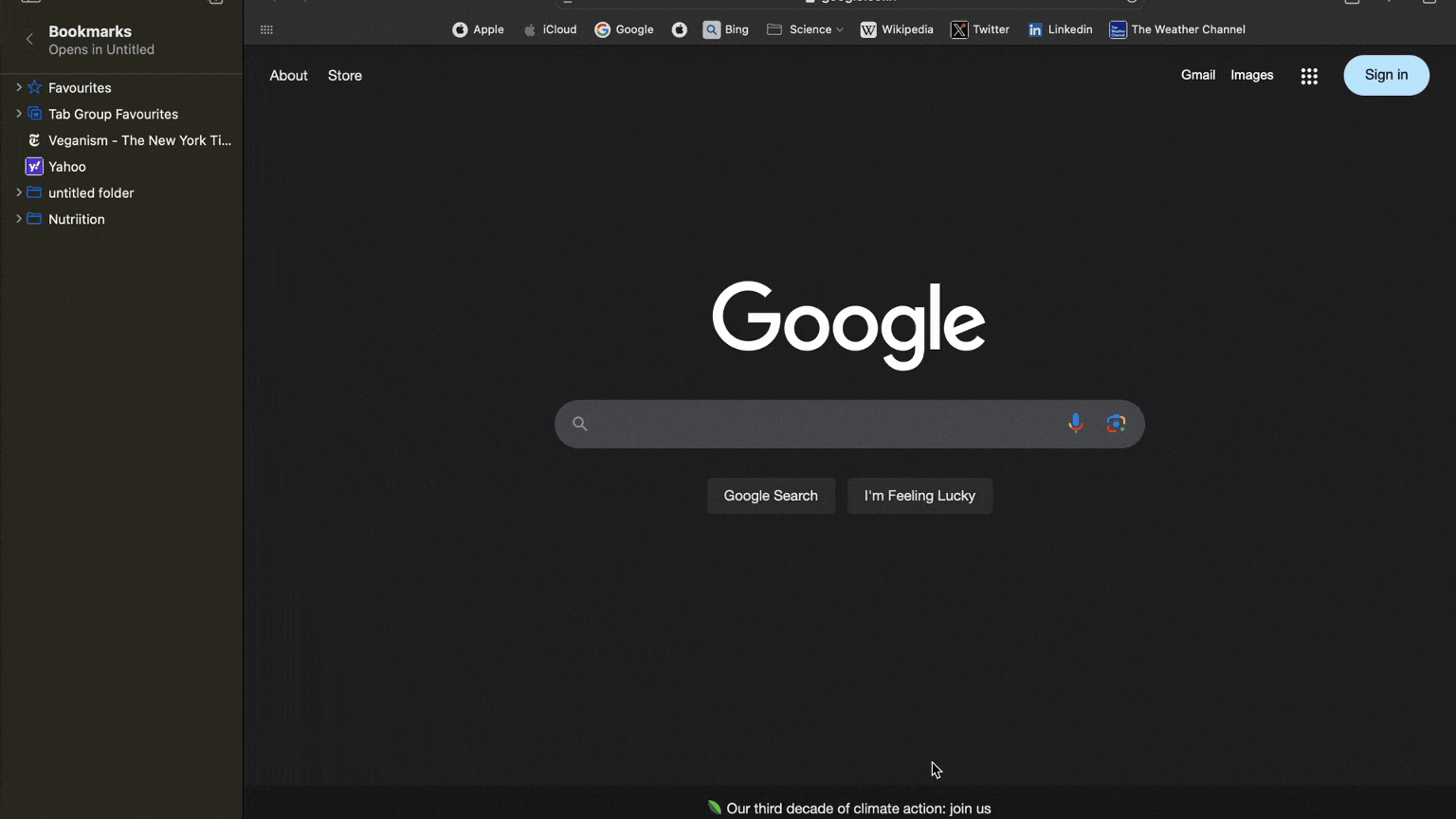Open the Twitter favourite bookmark
This screenshot has height=819, width=1456.
point(980,29)
